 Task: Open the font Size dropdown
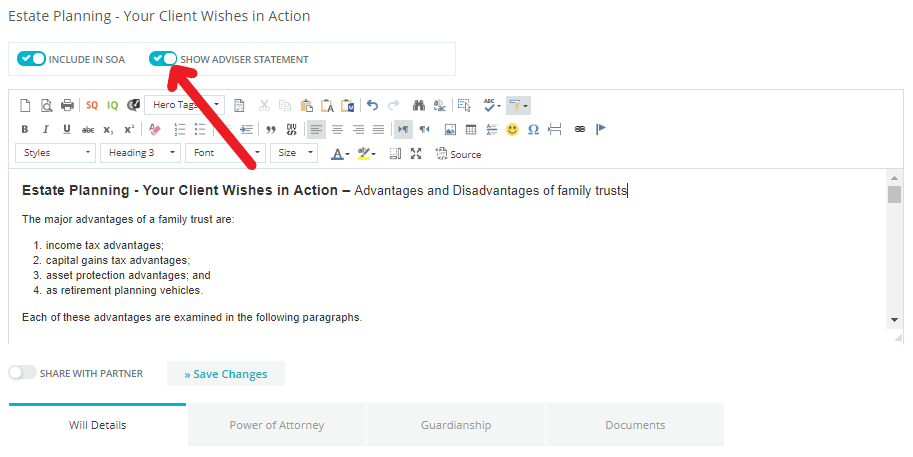293,153
